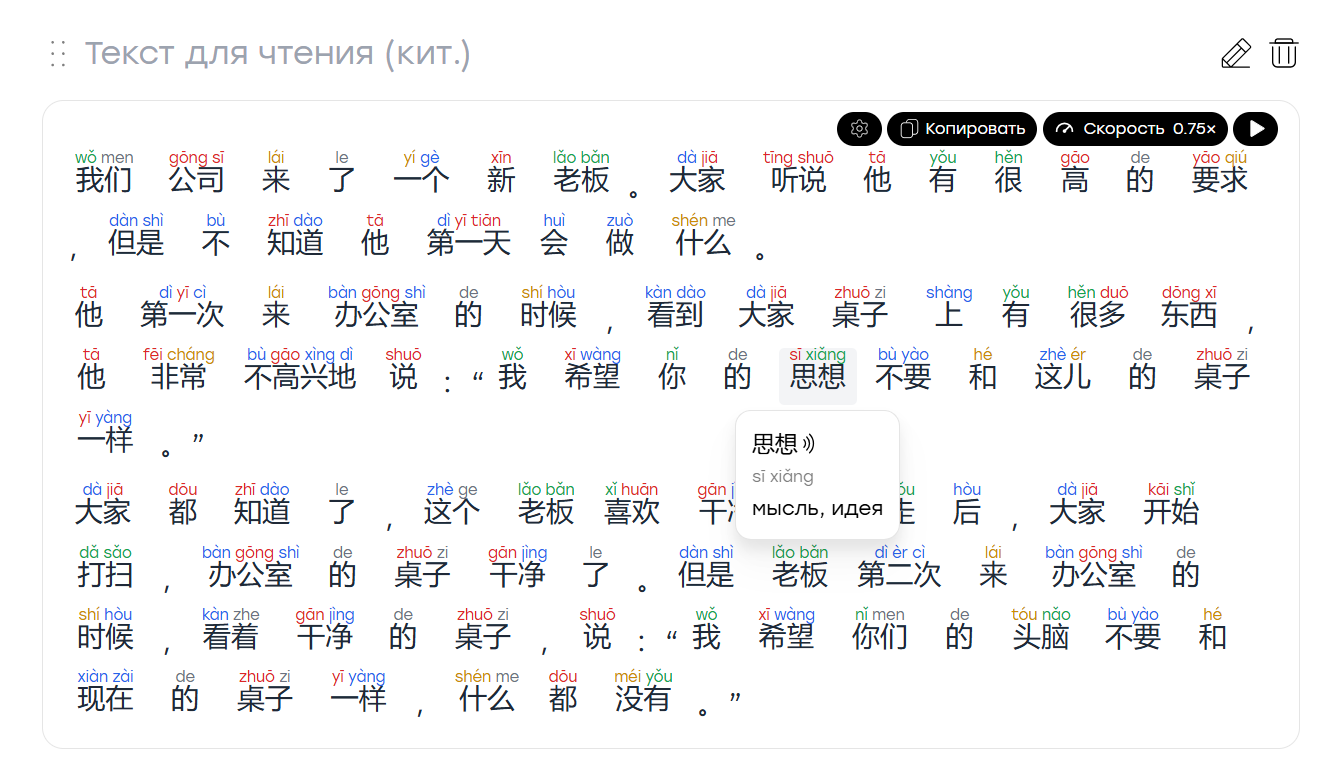Viewport: 1332px width, 774px height.
Task: Click the drag handle beside the title
Action: 58,54
